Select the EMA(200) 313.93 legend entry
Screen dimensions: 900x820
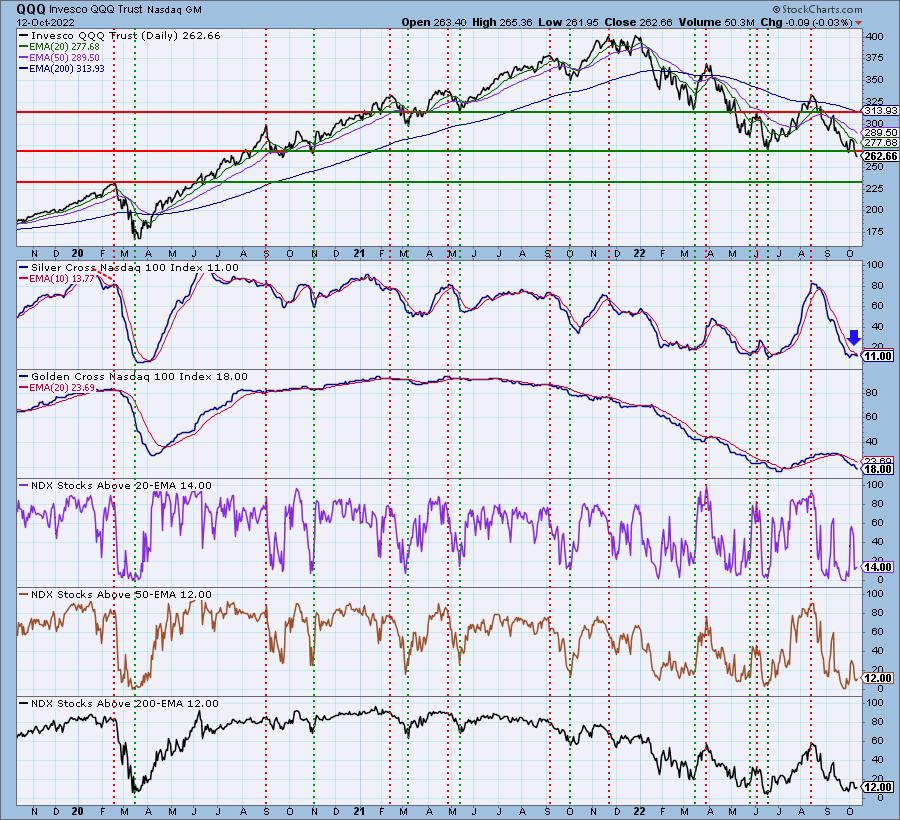(61, 68)
